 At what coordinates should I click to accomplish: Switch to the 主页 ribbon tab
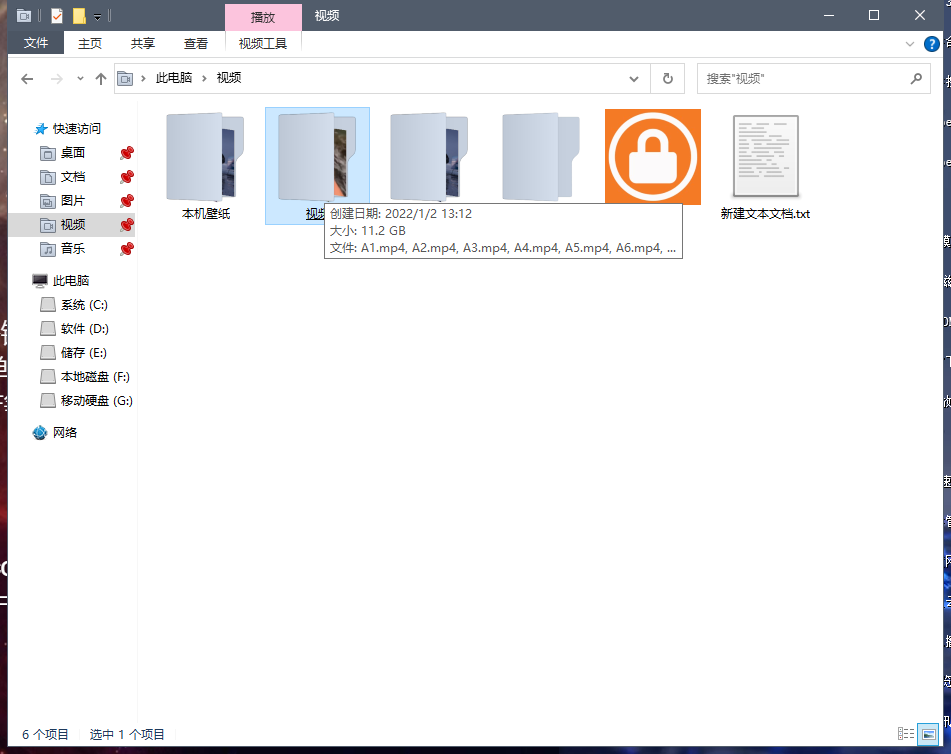pyautogui.click(x=90, y=43)
